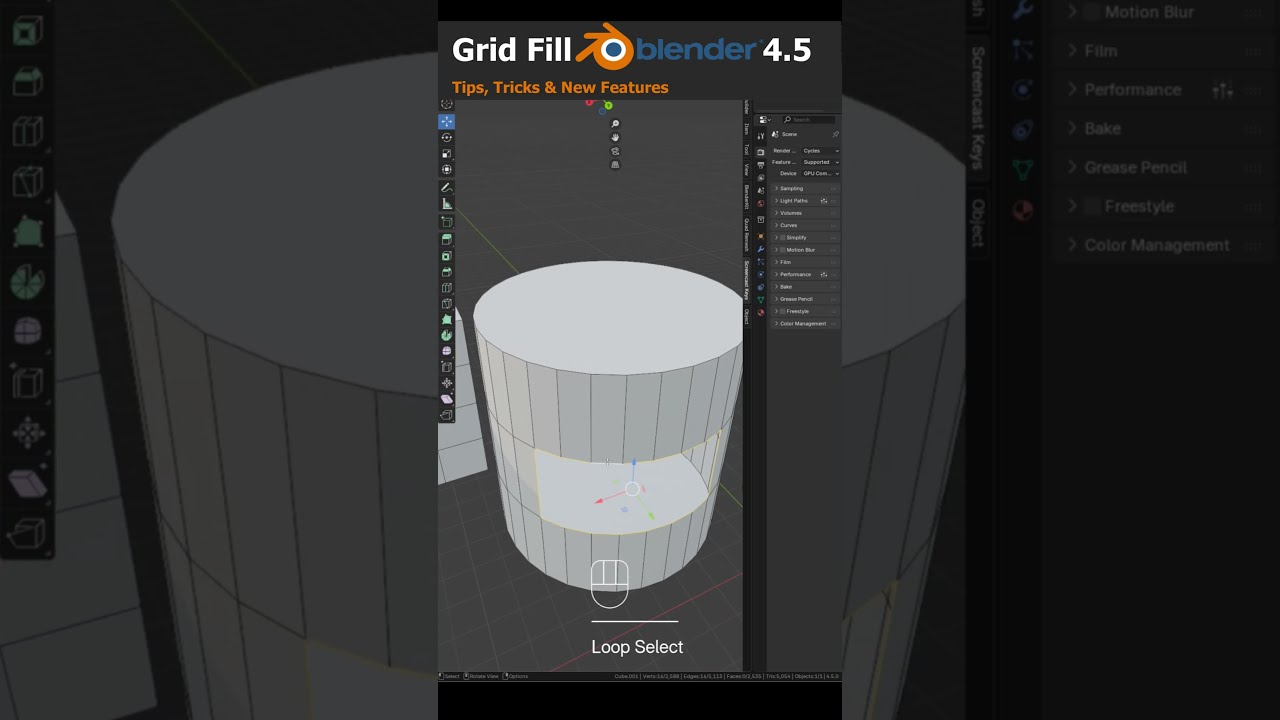Screen dimensions: 1280x720
Task: Select the Shrink/Fatten tool
Action: pyautogui.click(x=447, y=383)
